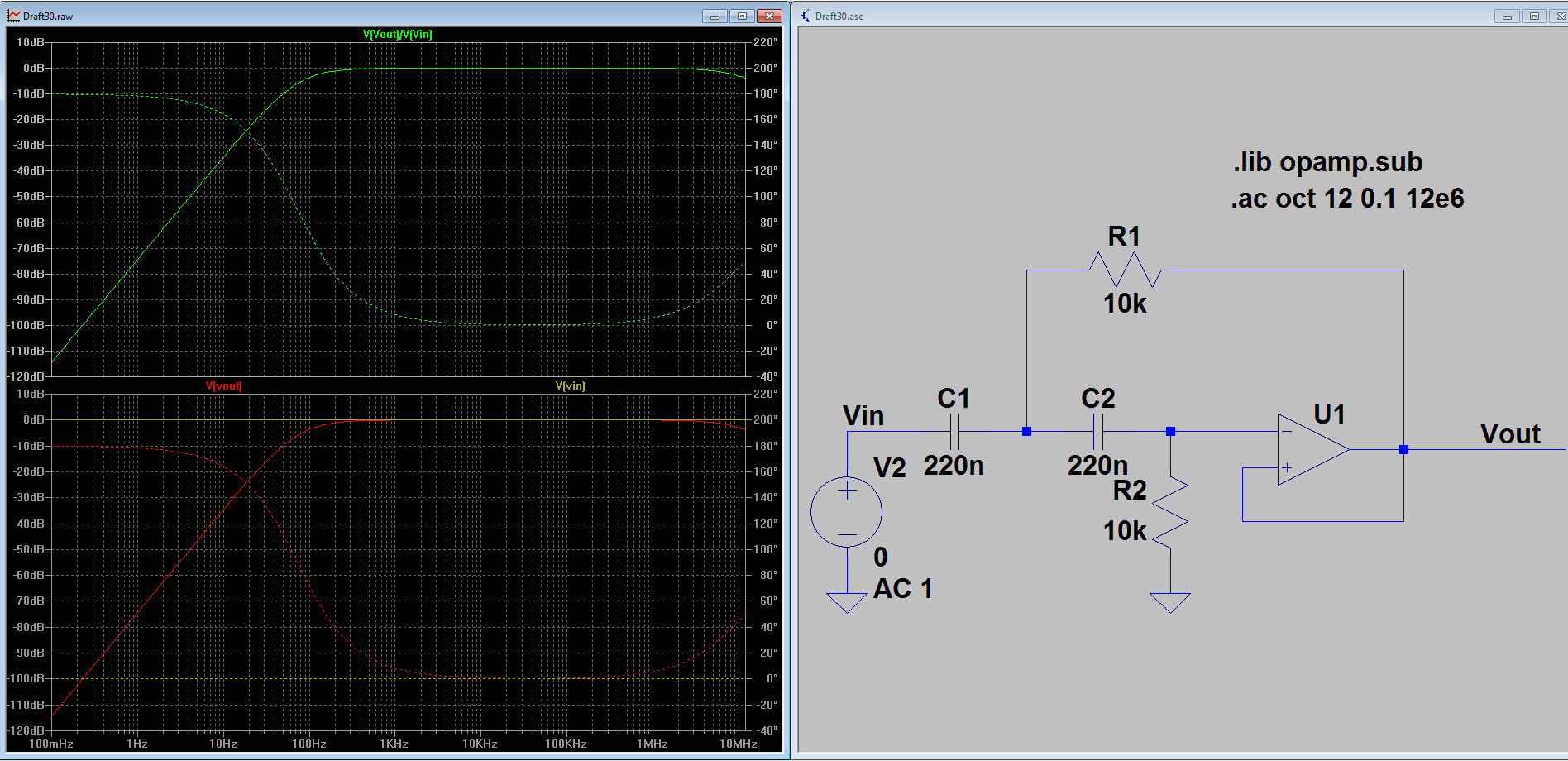This screenshot has width=1568, height=761.
Task: Click the .ac oct 12 0.1 12e6 directive
Action: click(1347, 199)
